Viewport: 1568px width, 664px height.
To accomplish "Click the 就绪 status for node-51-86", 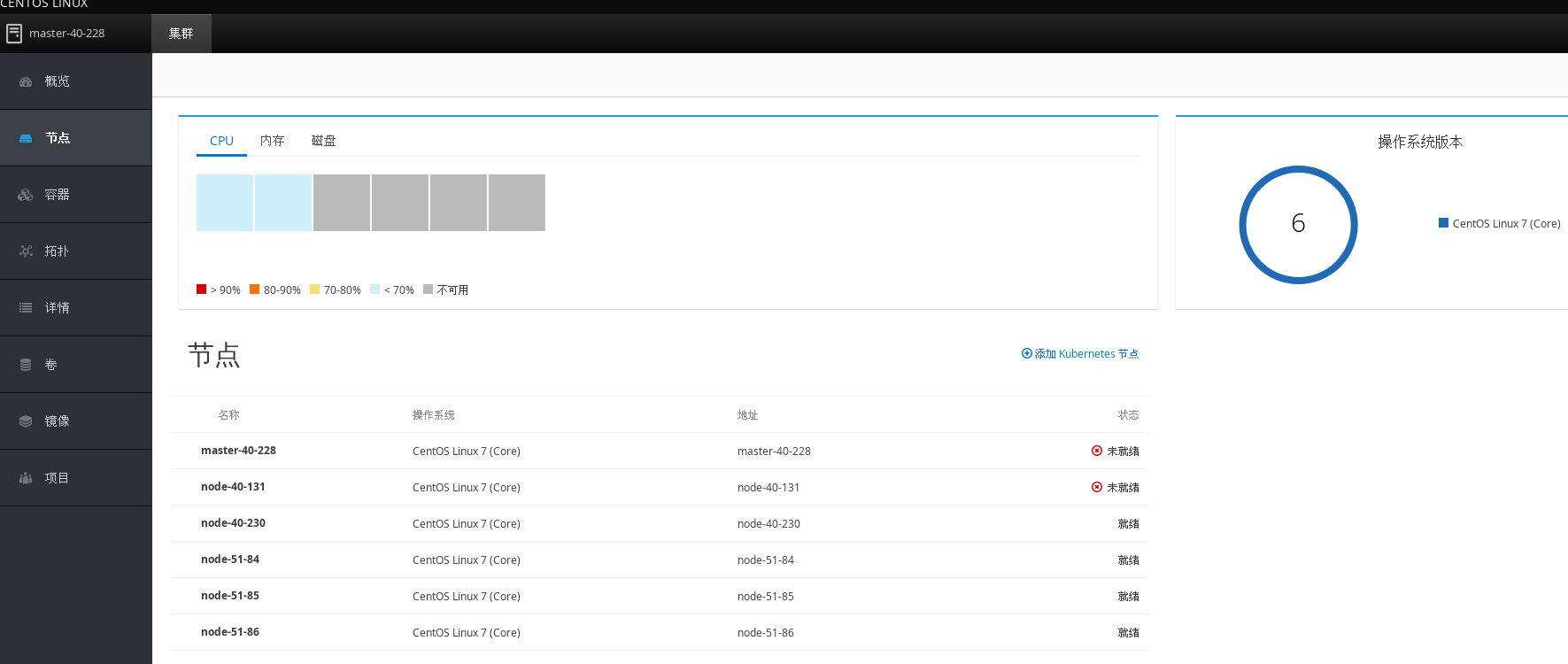I will pos(1129,633).
